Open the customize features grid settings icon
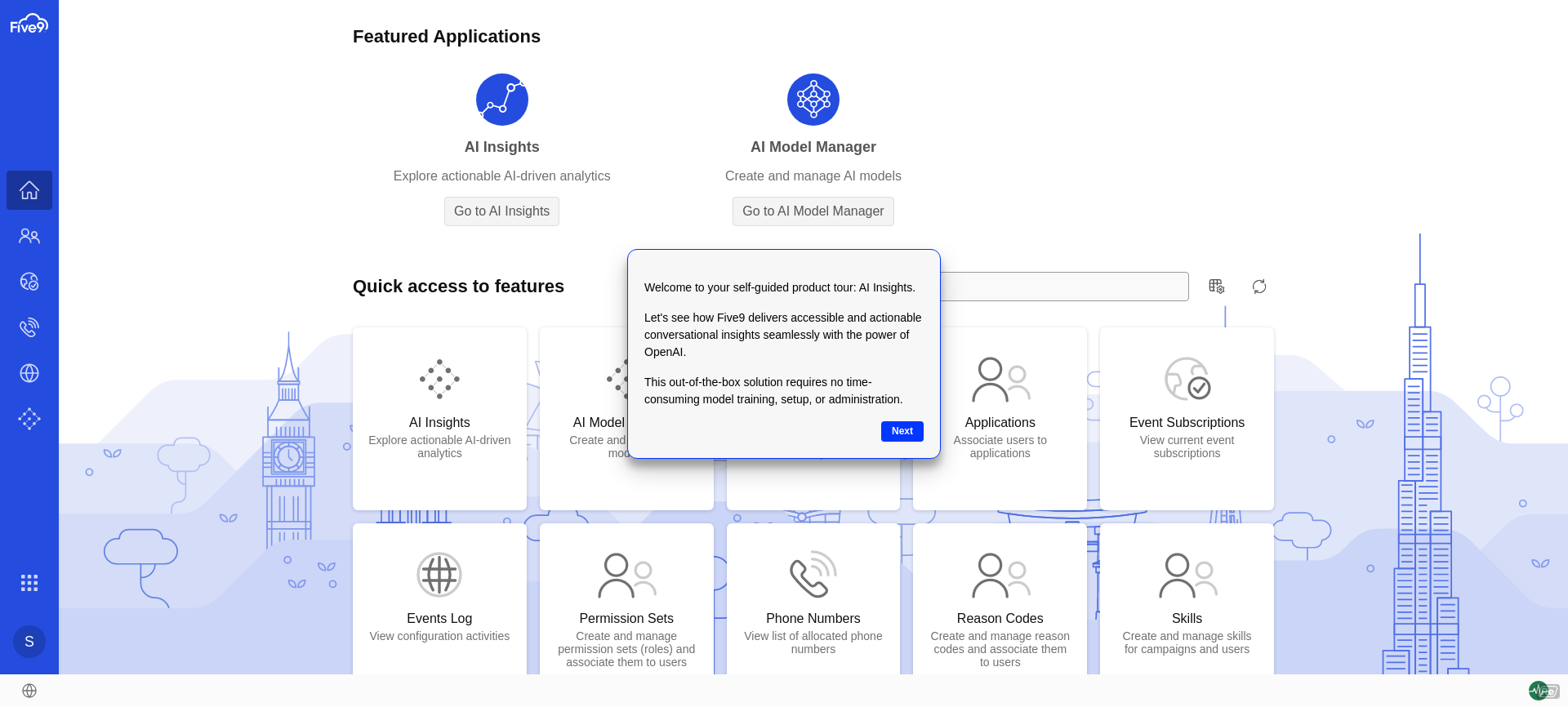The width and height of the screenshot is (1568, 707). point(1216,287)
